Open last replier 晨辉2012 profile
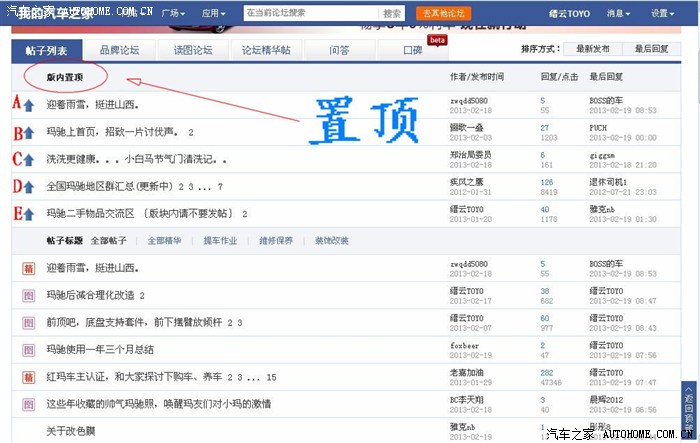Screen dimensions: 700x443 [606, 400]
